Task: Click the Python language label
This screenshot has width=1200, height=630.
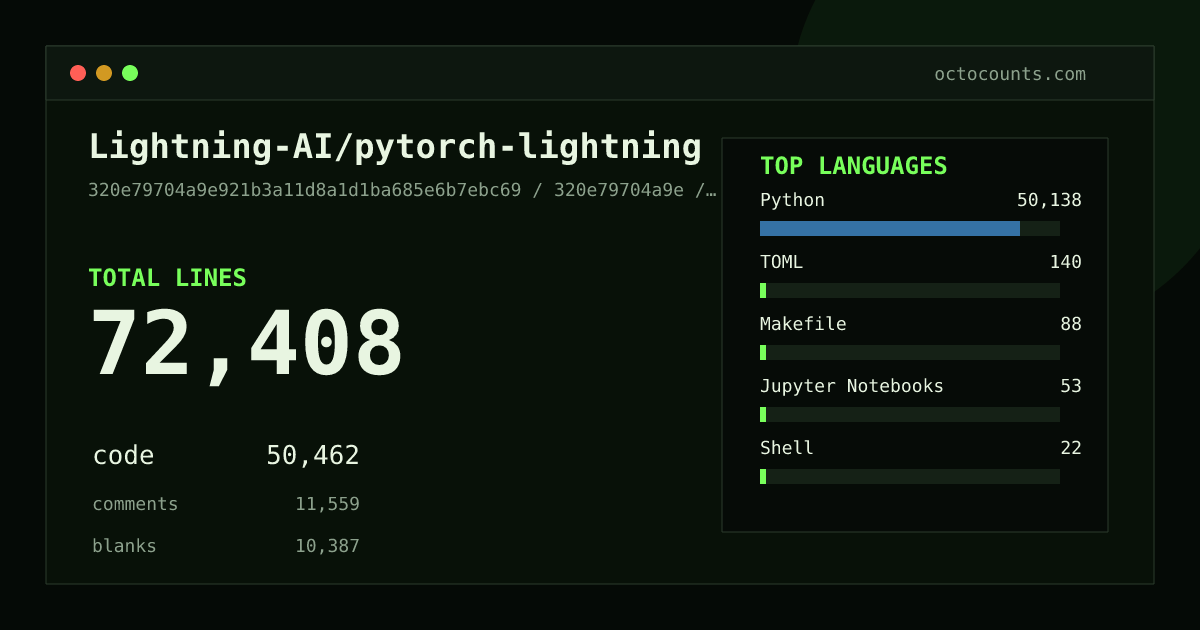Action: point(792,200)
